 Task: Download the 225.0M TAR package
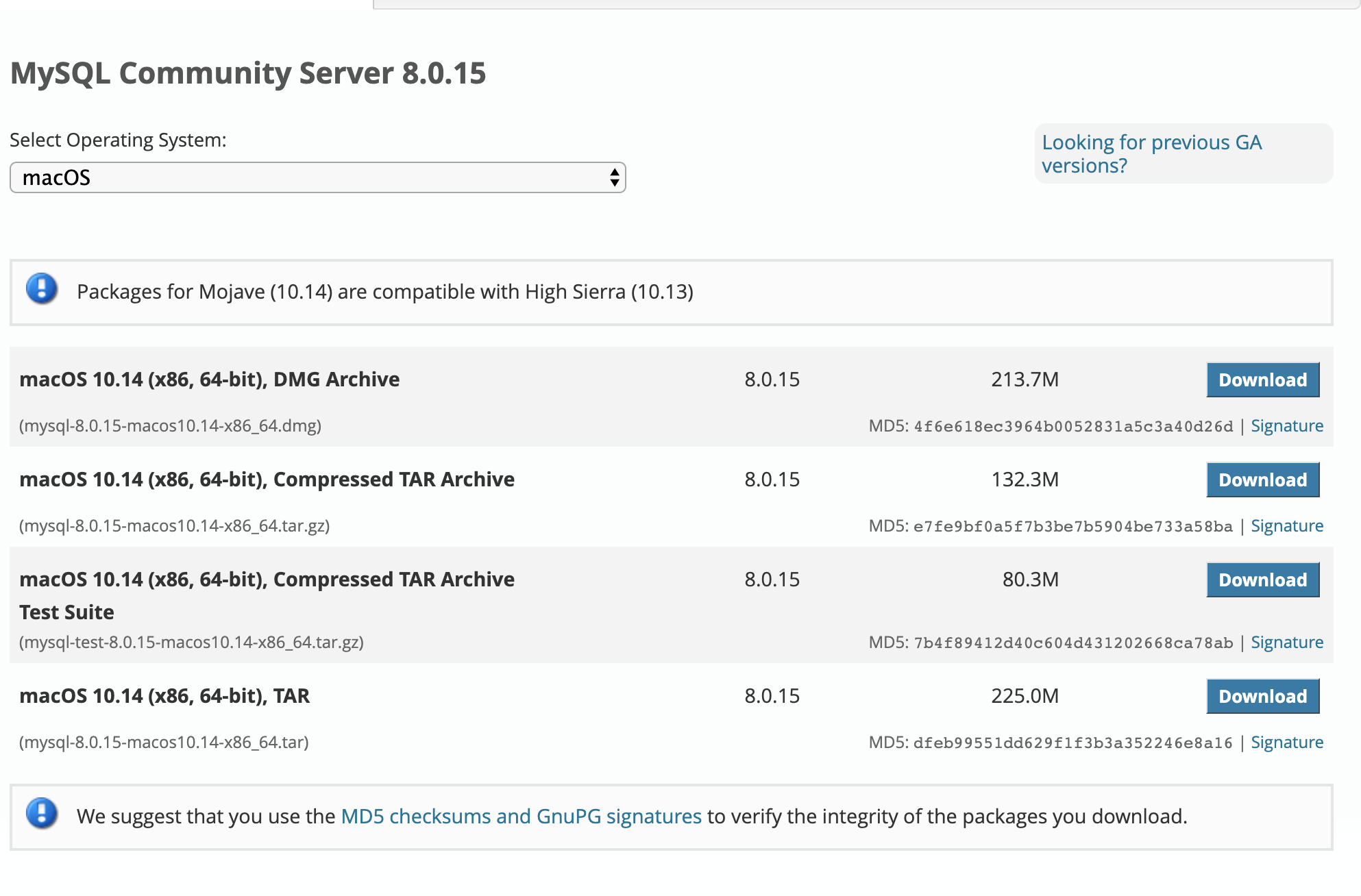[x=1262, y=697]
